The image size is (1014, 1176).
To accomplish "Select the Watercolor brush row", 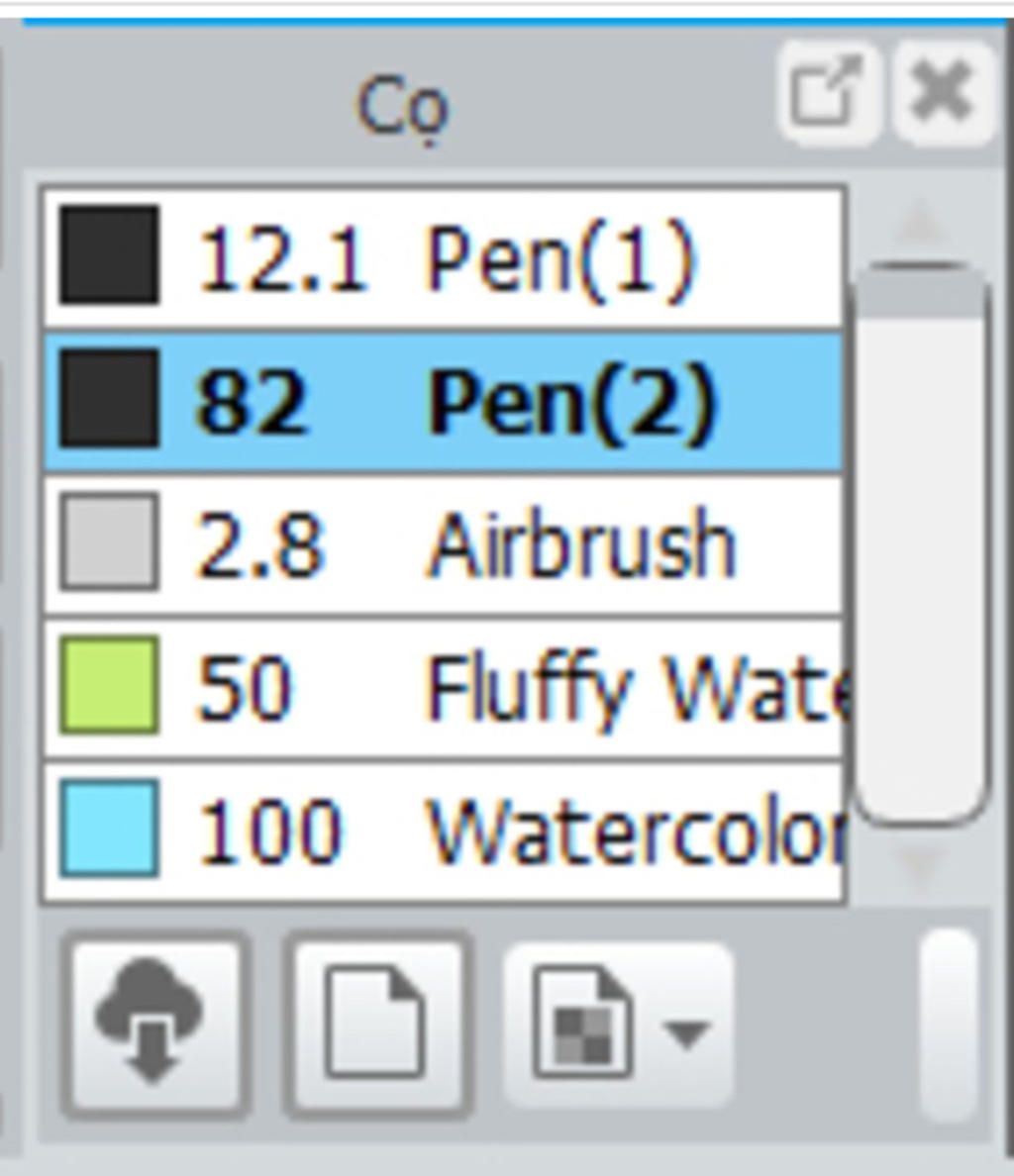I will coord(444,831).
